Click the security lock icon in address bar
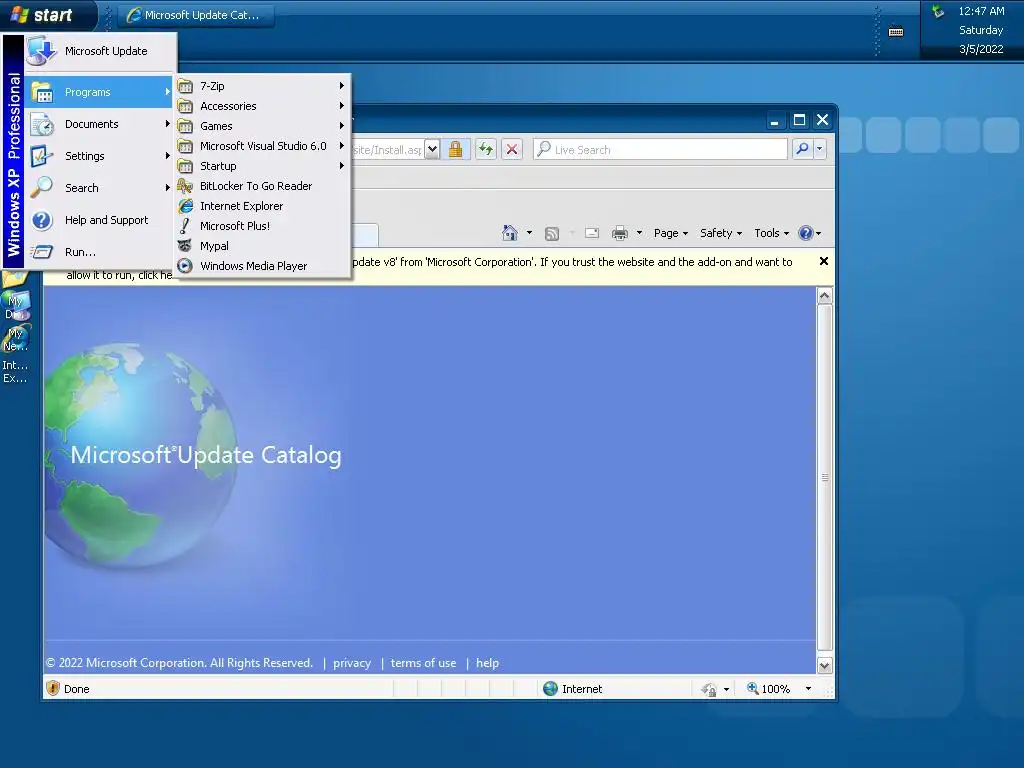 pos(456,150)
